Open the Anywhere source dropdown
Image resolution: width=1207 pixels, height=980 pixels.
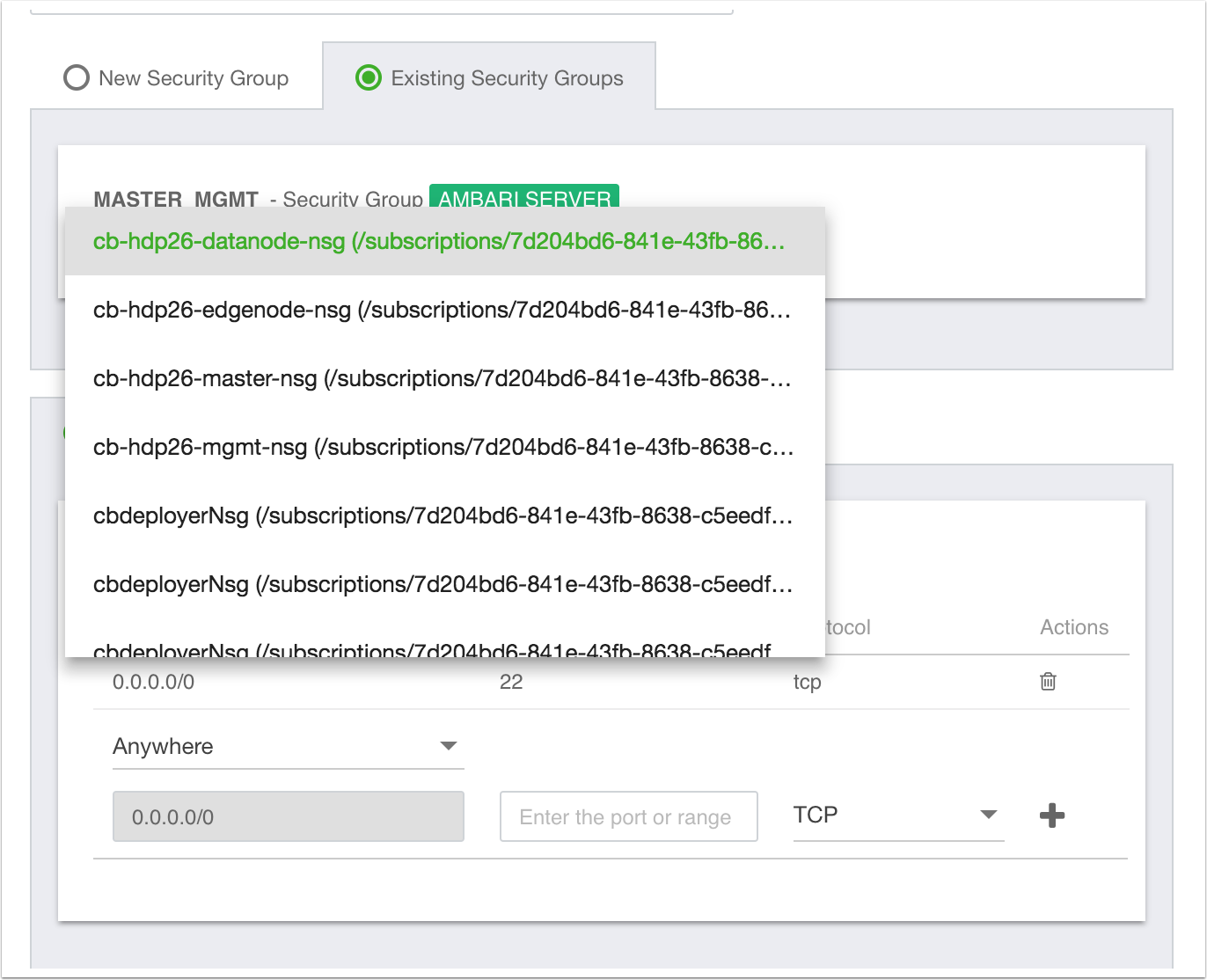(x=289, y=746)
